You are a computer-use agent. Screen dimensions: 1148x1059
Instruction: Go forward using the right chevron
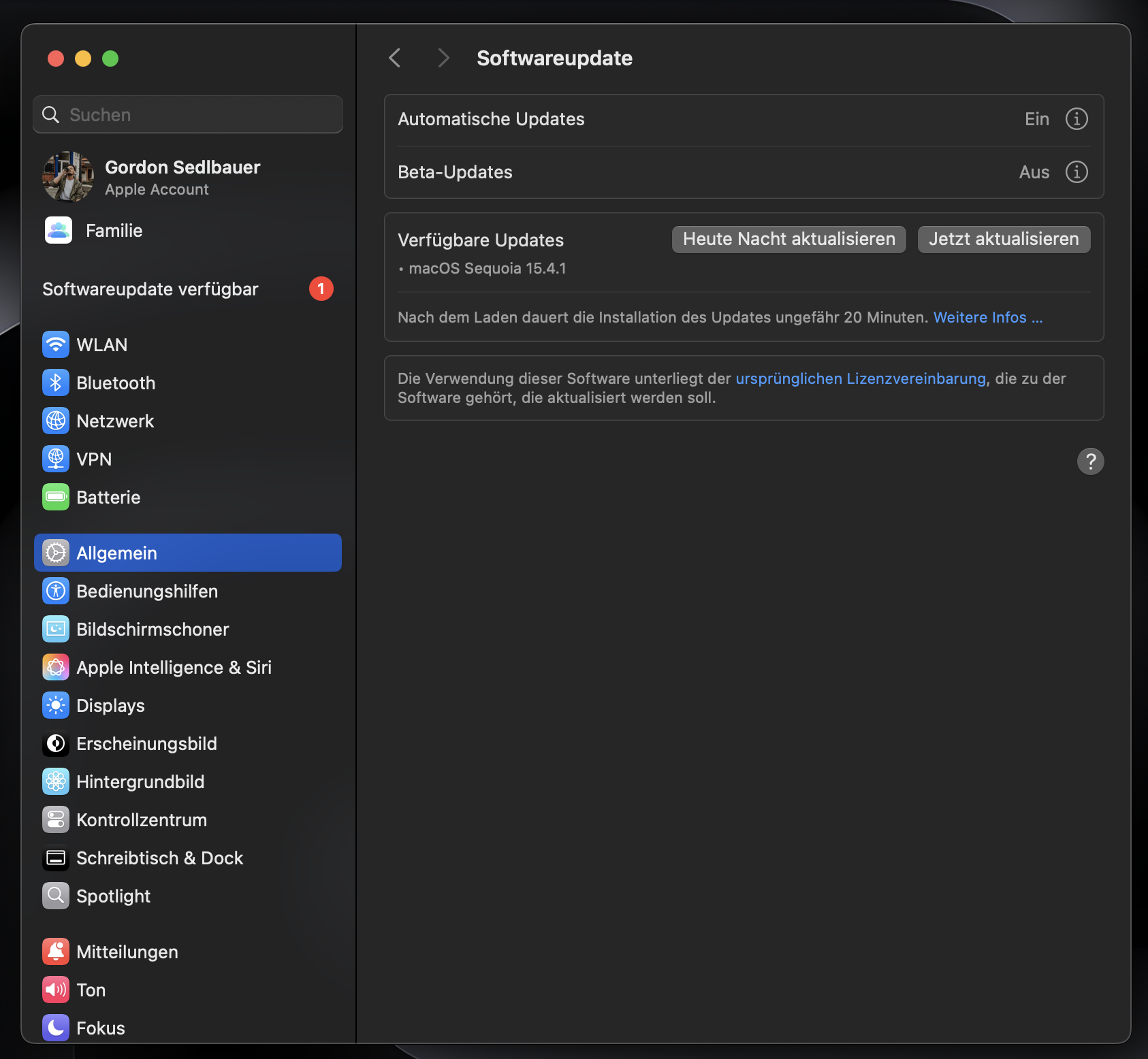(443, 58)
